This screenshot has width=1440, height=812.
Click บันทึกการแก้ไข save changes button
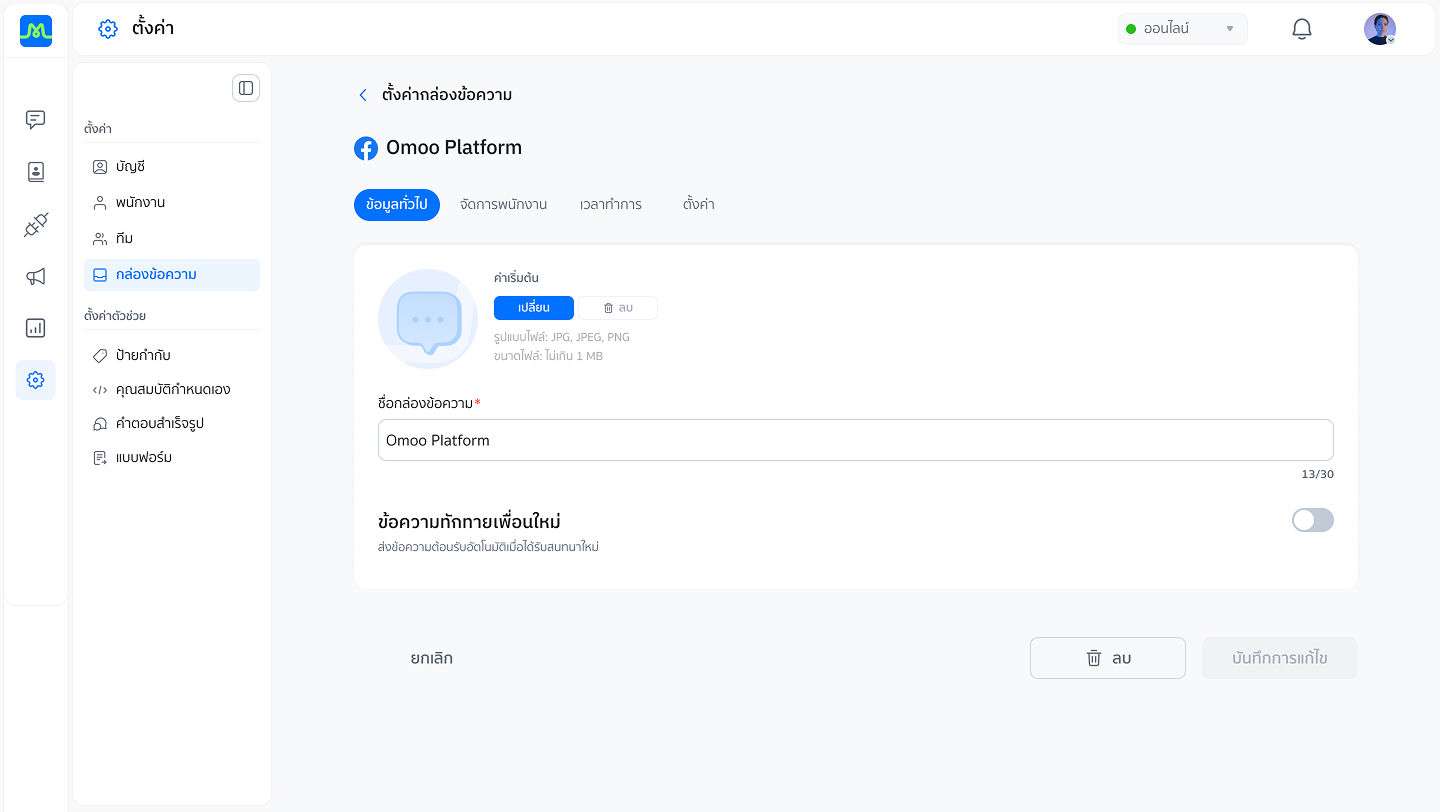1280,658
